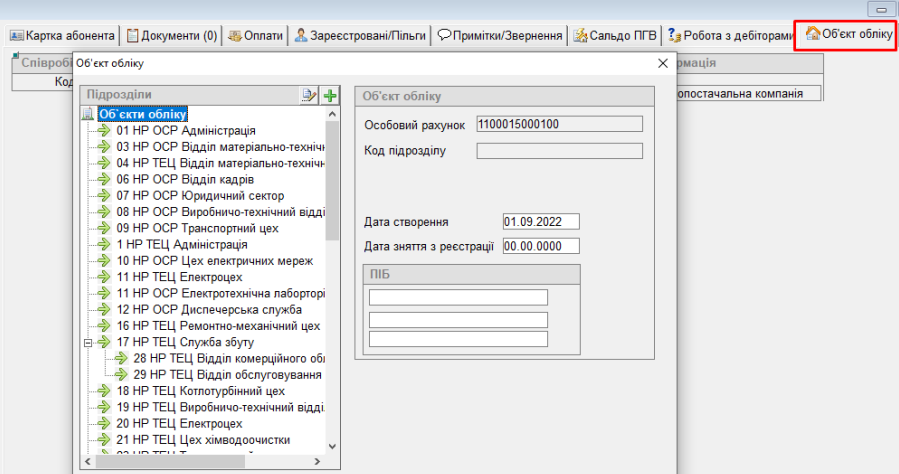Collapse the 17 НР ТЕЦ Служба збуту node

(x=89, y=342)
